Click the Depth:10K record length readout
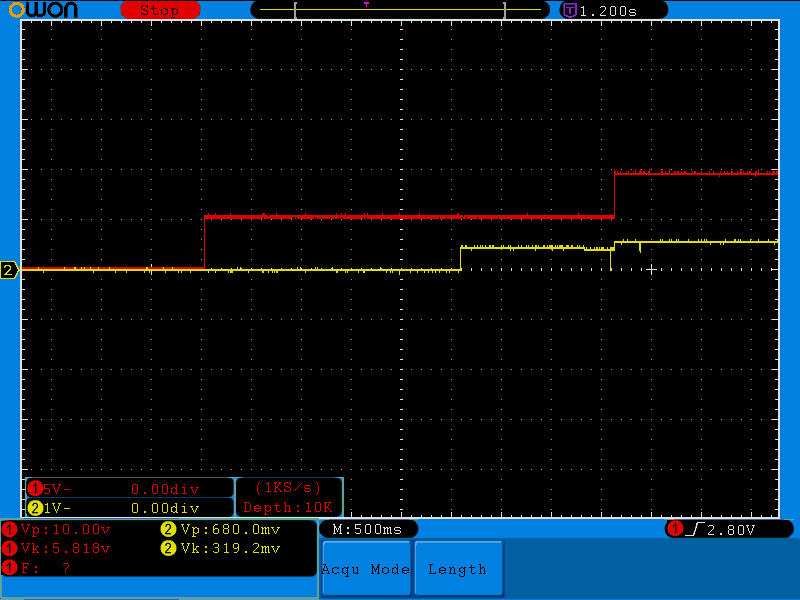This screenshot has height=600, width=800. pyautogui.click(x=289, y=508)
